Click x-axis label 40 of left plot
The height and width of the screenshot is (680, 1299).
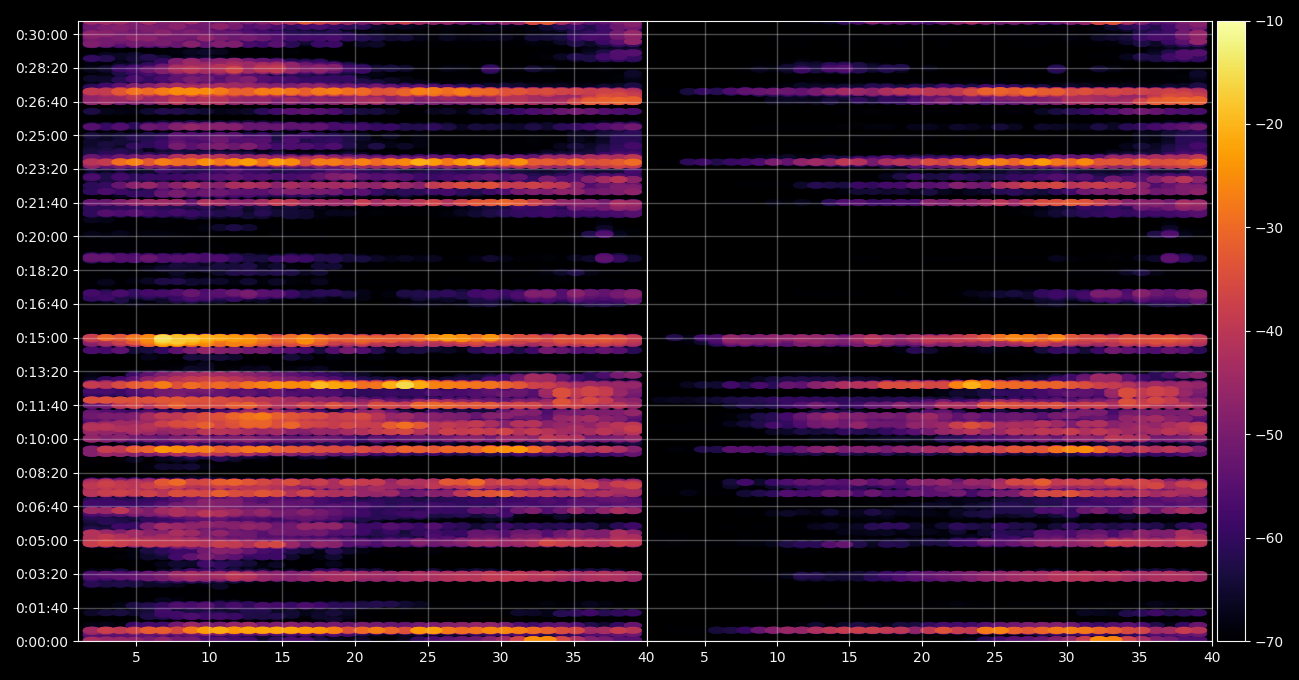646,657
